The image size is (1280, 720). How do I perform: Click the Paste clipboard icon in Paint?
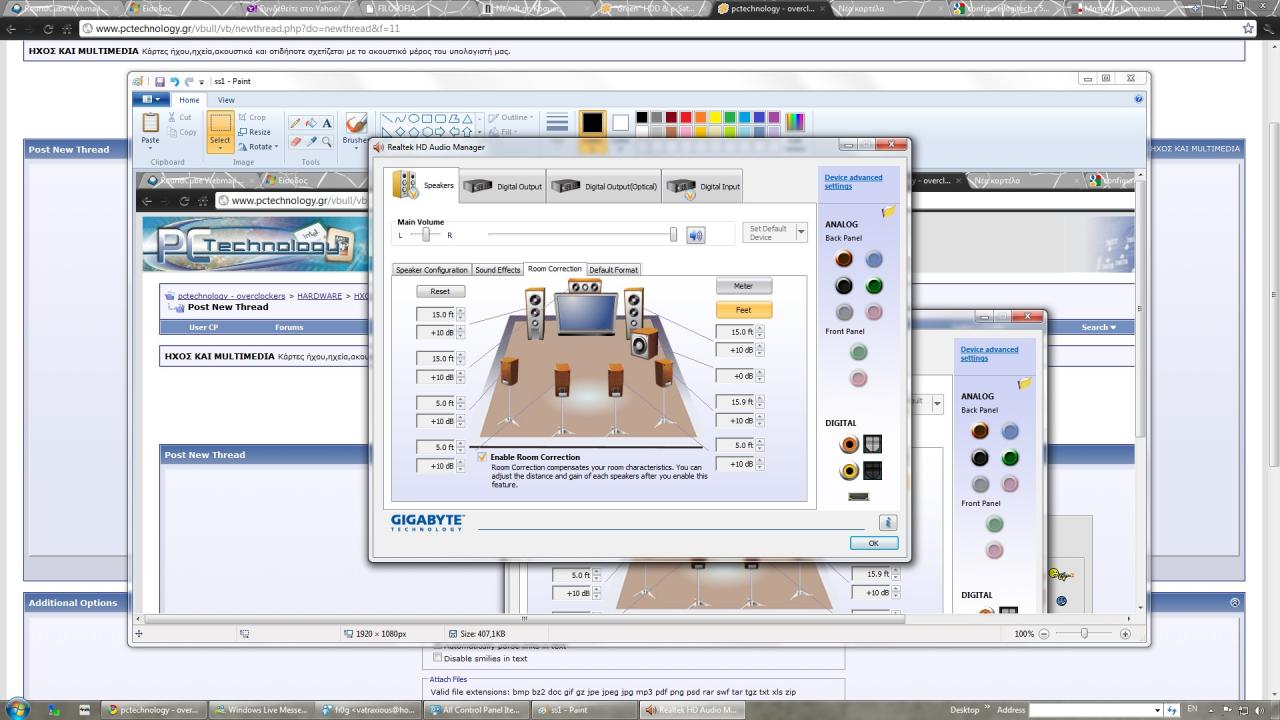click(x=150, y=123)
